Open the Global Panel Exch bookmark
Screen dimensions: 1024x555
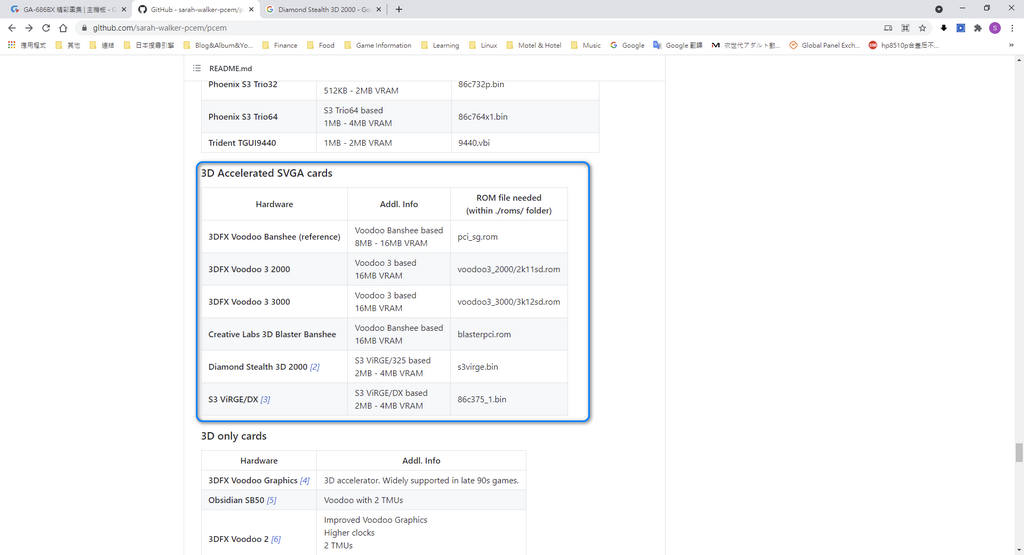click(x=824, y=45)
